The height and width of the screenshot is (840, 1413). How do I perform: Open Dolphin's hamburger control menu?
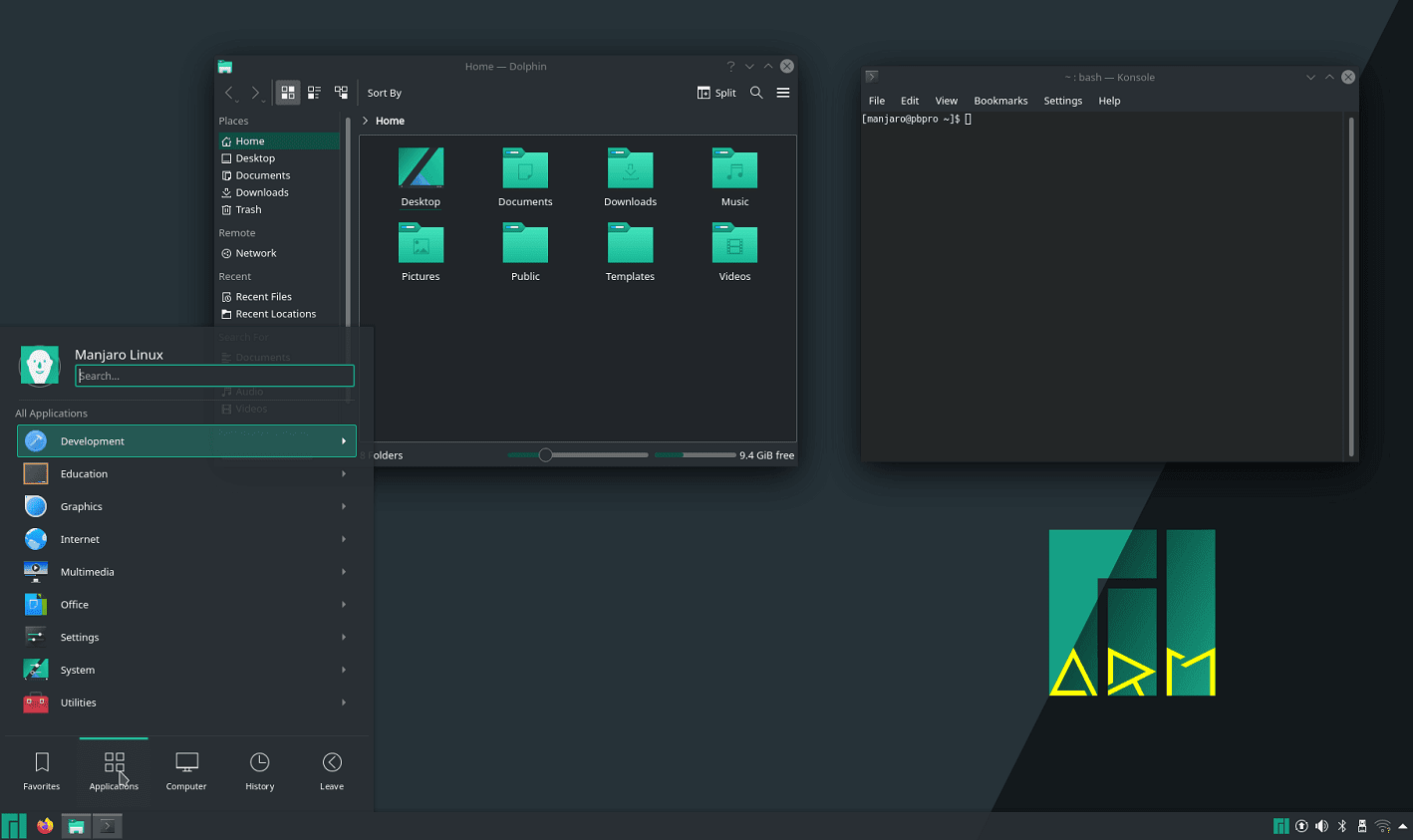783,93
